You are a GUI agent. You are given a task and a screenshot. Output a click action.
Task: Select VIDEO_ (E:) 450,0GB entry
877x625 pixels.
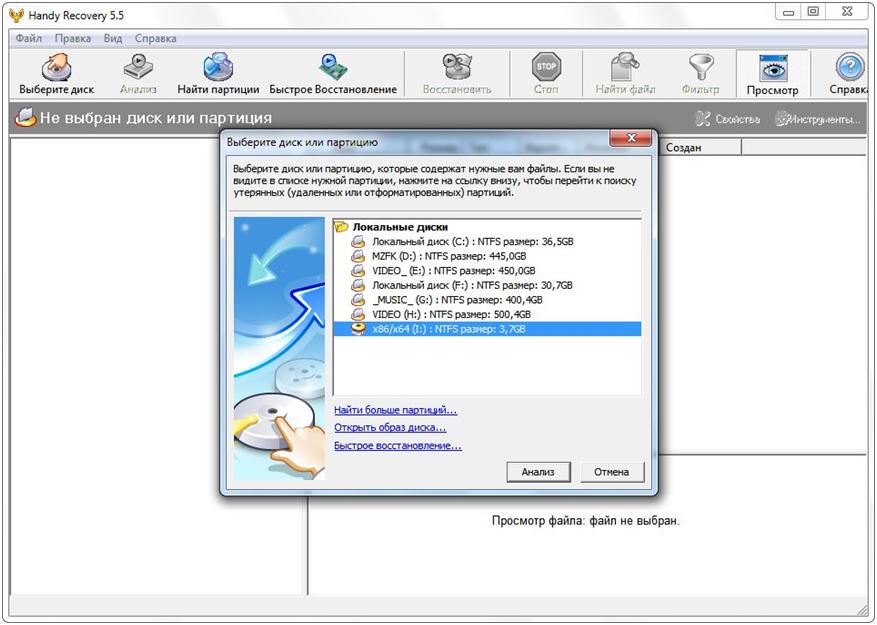454,271
